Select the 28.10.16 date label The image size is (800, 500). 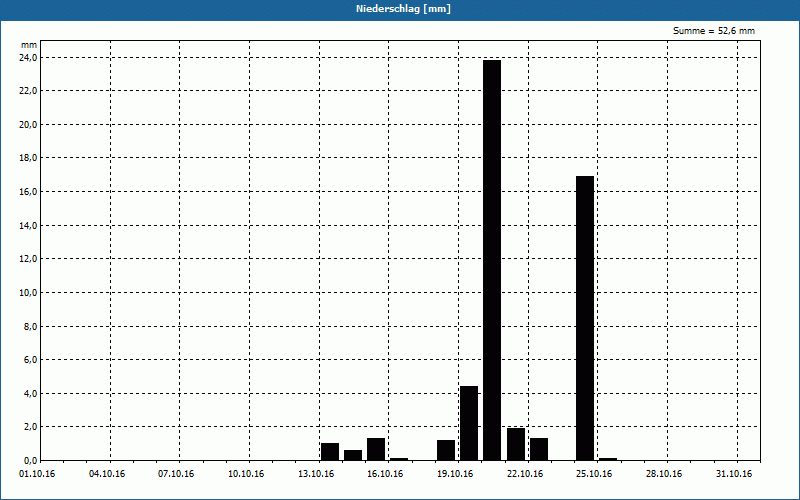(x=664, y=474)
